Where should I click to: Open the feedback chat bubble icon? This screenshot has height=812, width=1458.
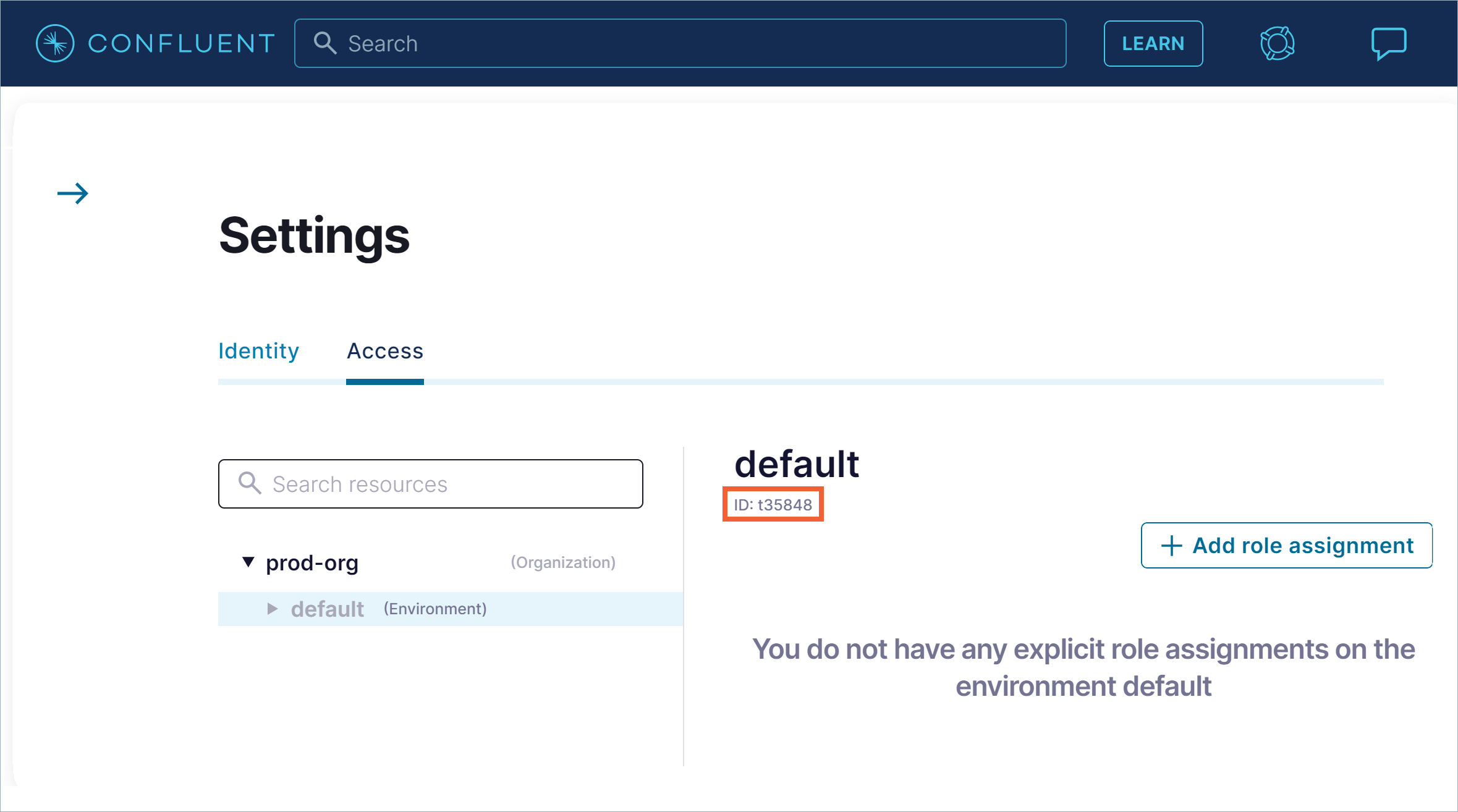pos(1389,43)
